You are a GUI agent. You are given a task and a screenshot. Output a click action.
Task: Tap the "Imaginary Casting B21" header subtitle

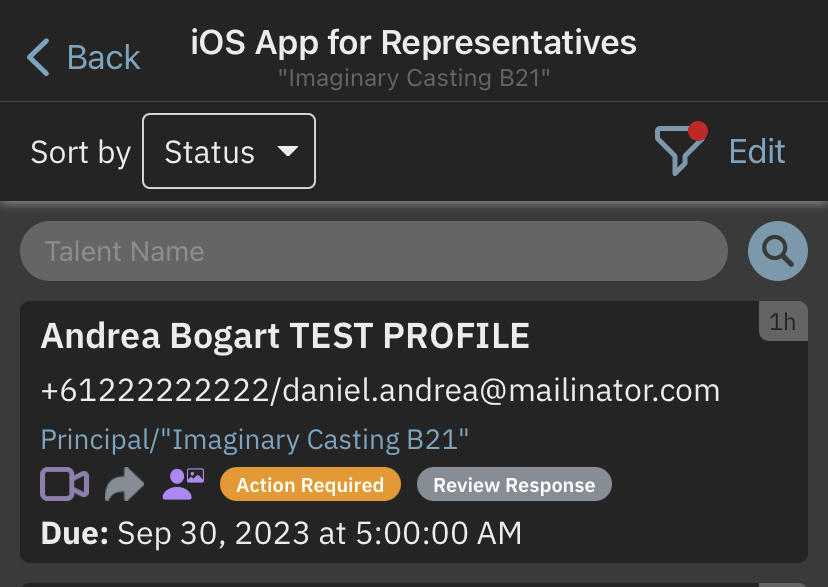coord(413,77)
